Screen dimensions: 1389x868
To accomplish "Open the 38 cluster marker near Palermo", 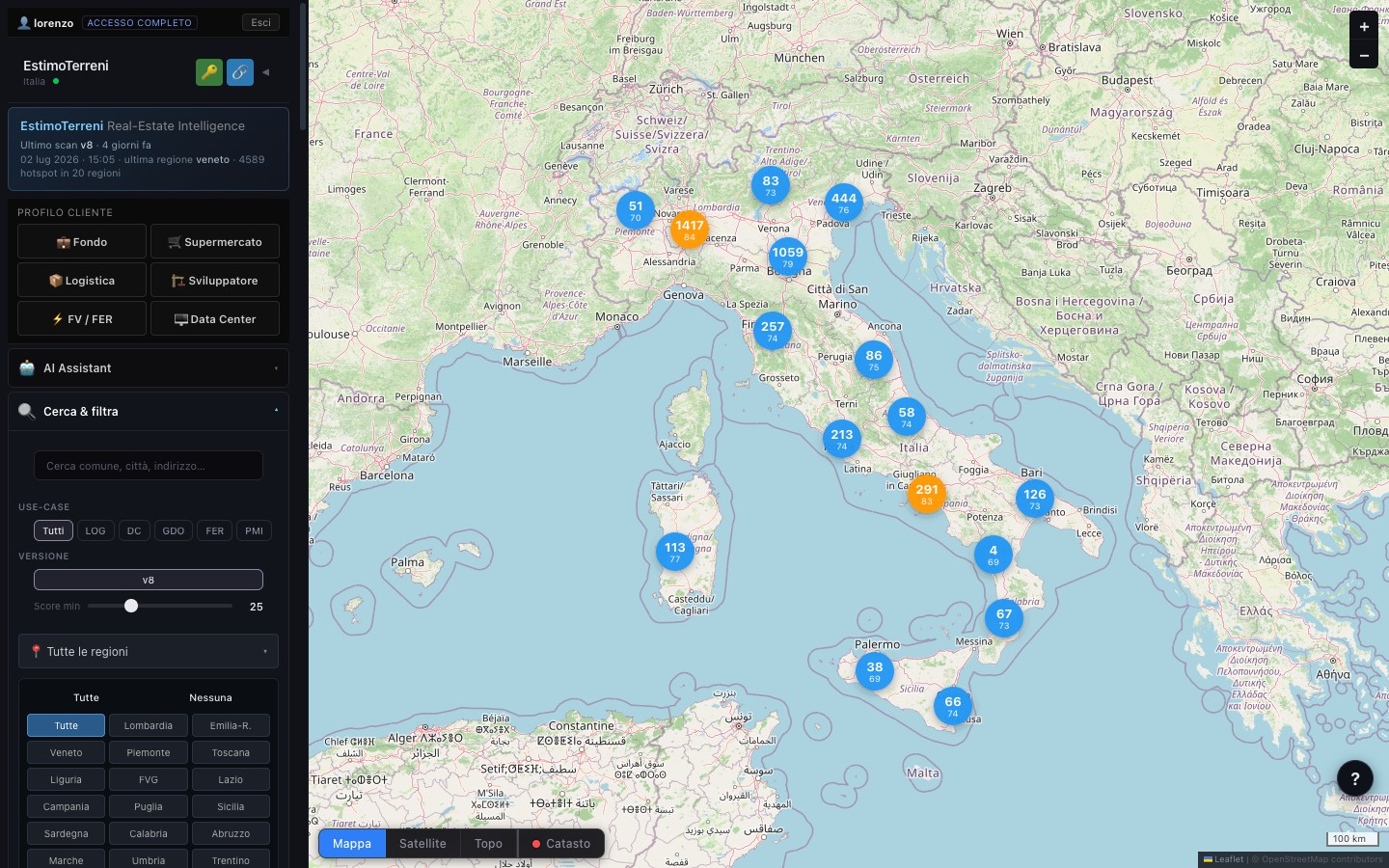I will click(875, 671).
